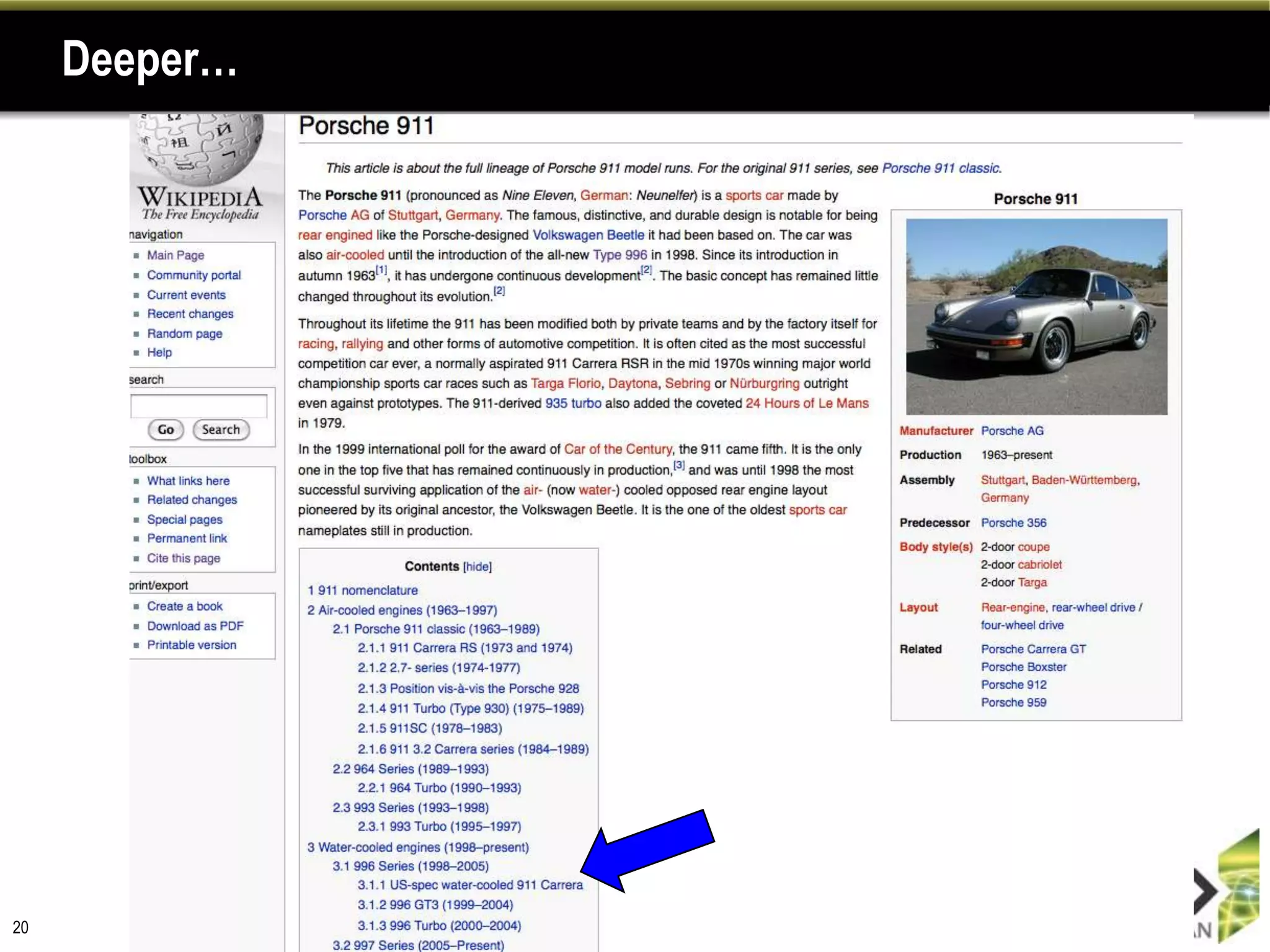1270x952 pixels.
Task: Click 24 Hours of Le Mans link
Action: point(806,403)
